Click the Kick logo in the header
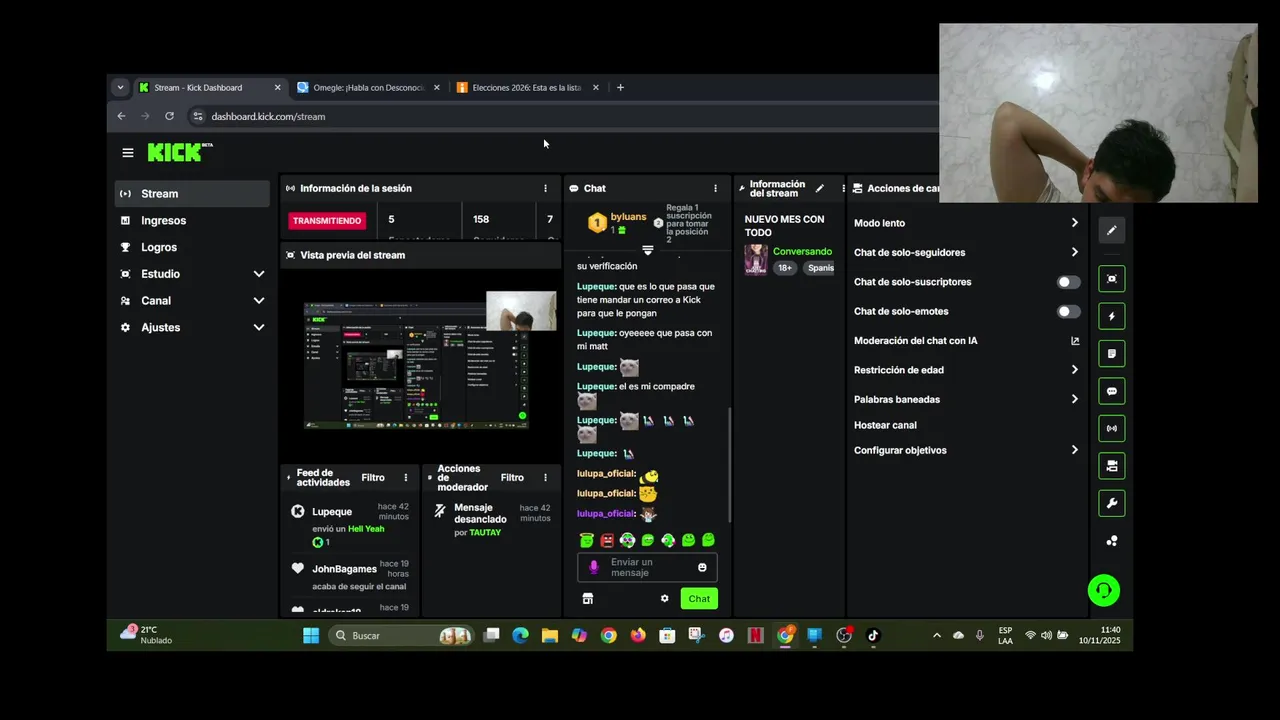Image resolution: width=1280 pixels, height=720 pixels. tap(180, 152)
